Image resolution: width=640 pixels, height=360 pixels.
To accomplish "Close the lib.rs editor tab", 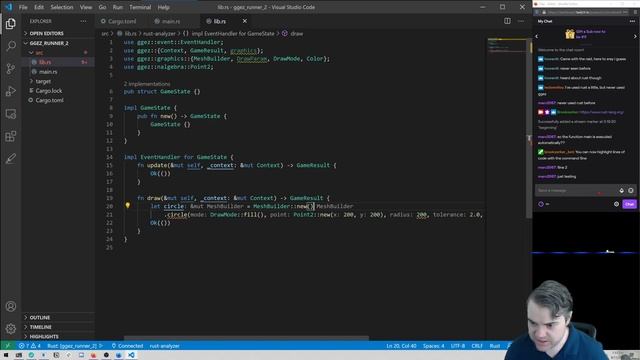I will [x=244, y=21].
